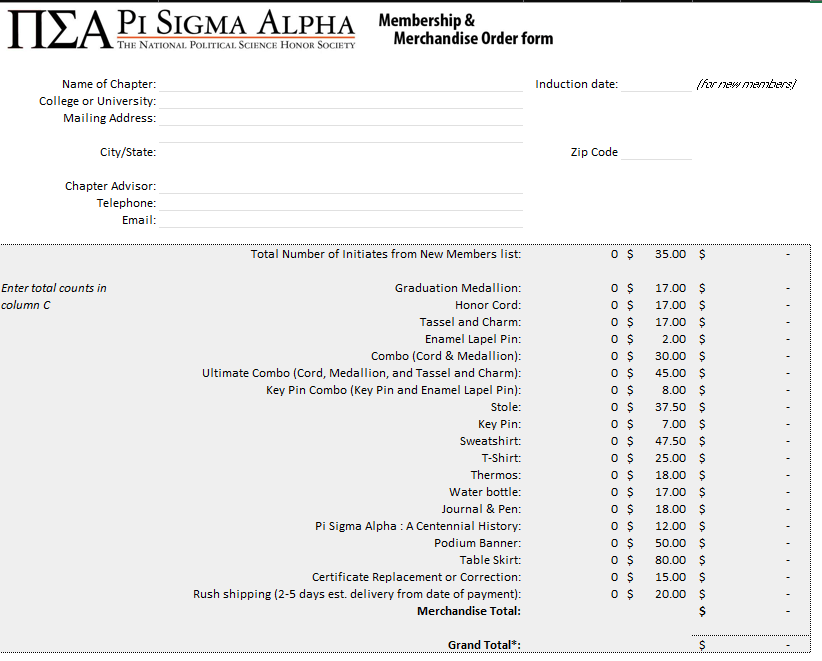
Task: Click the Ultimate Combo quantity cell
Action: (x=572, y=373)
